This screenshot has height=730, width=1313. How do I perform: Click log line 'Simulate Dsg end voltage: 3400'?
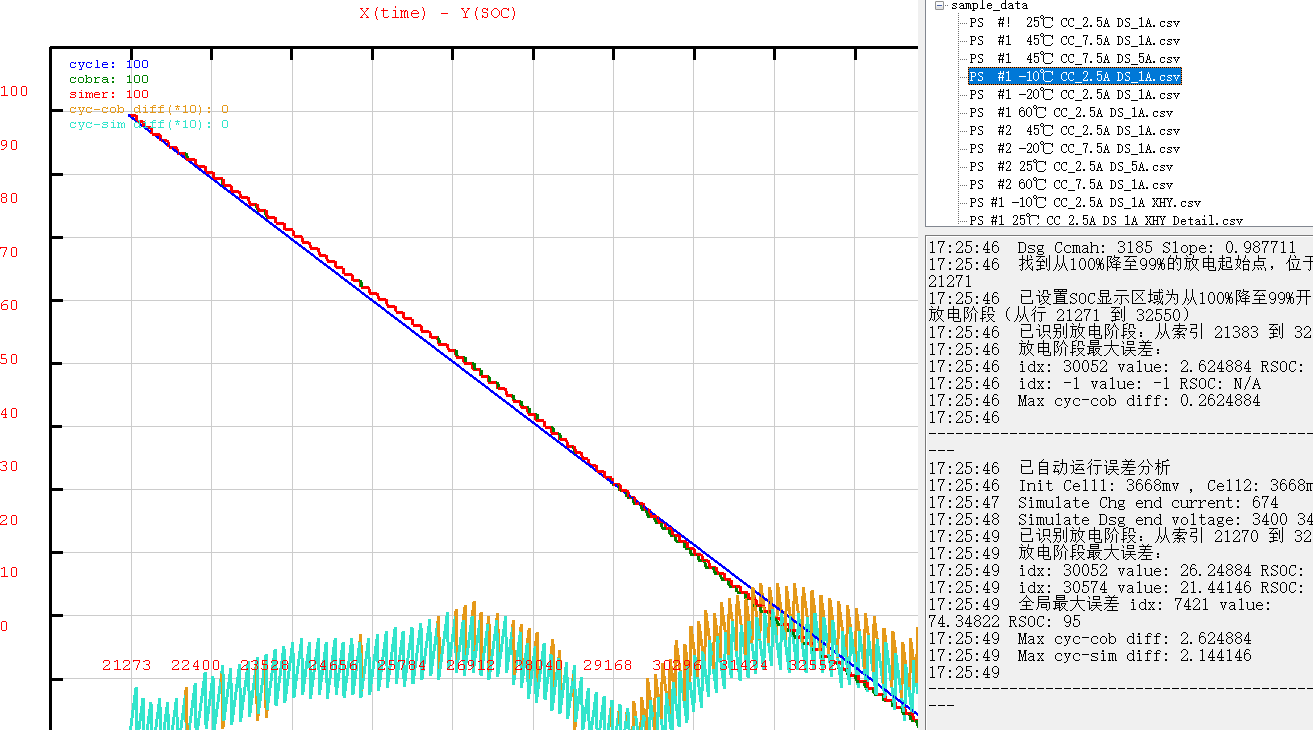click(x=1120, y=519)
